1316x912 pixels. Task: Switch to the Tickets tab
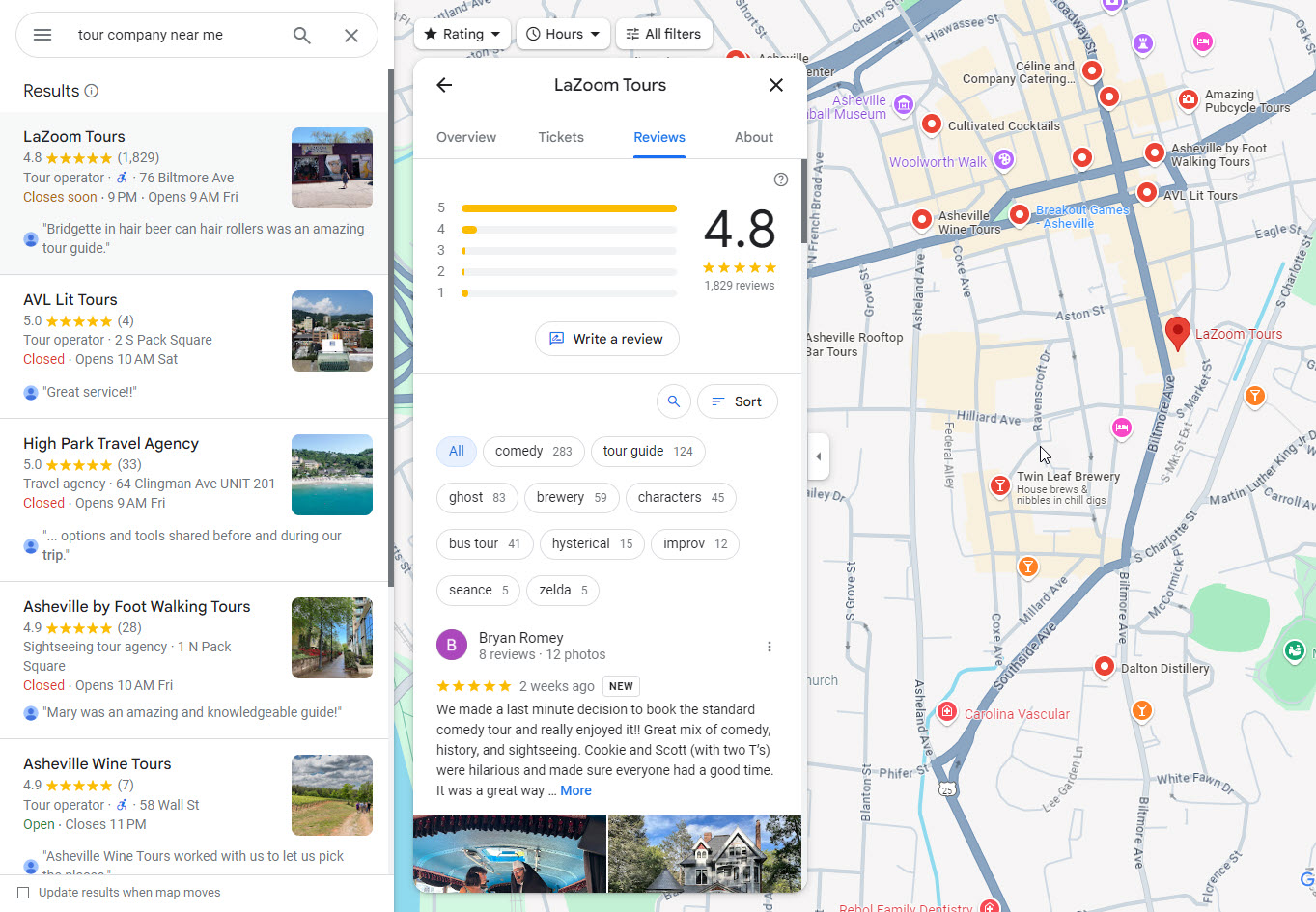pyautogui.click(x=561, y=137)
